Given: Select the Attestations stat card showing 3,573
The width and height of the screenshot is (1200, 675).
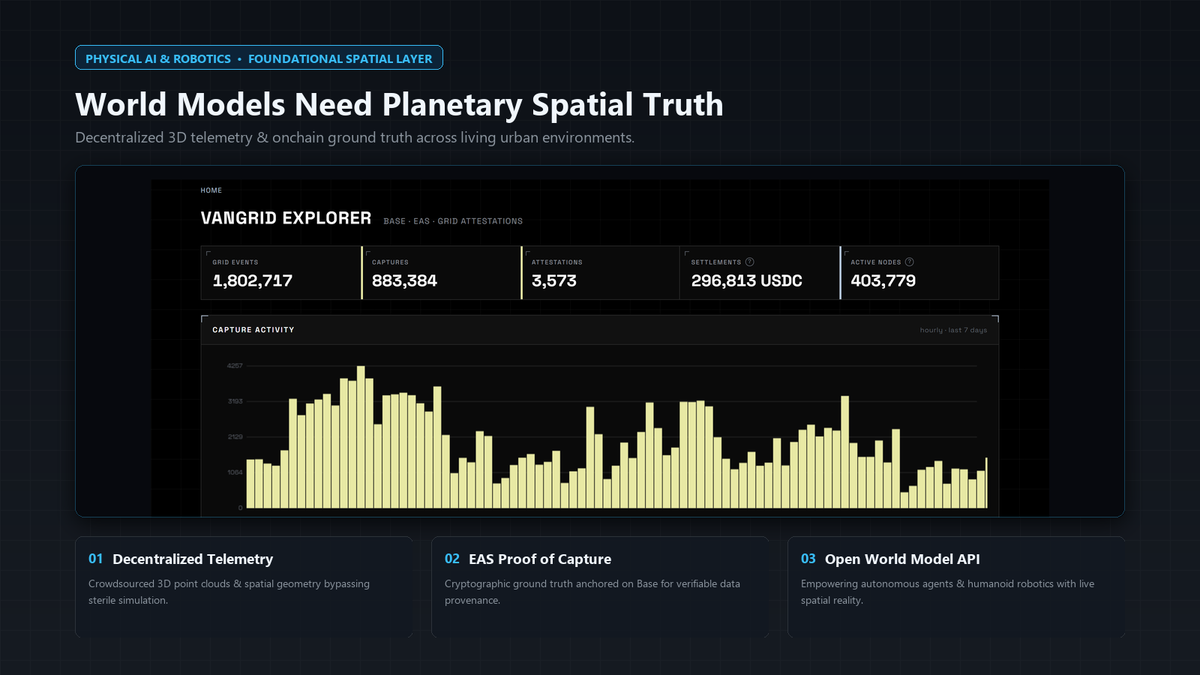Looking at the screenshot, I should click(x=600, y=273).
